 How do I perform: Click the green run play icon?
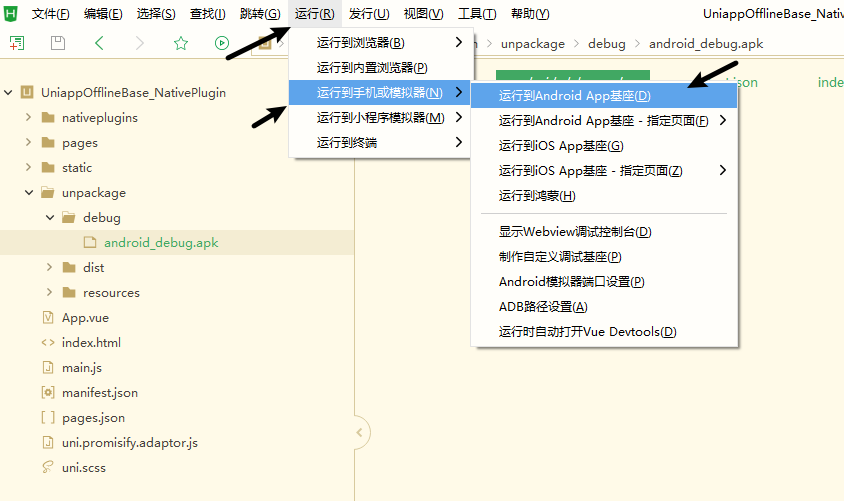[x=222, y=43]
